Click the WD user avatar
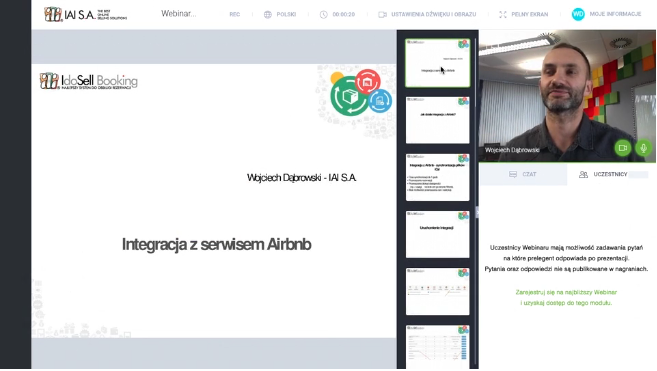 point(578,14)
